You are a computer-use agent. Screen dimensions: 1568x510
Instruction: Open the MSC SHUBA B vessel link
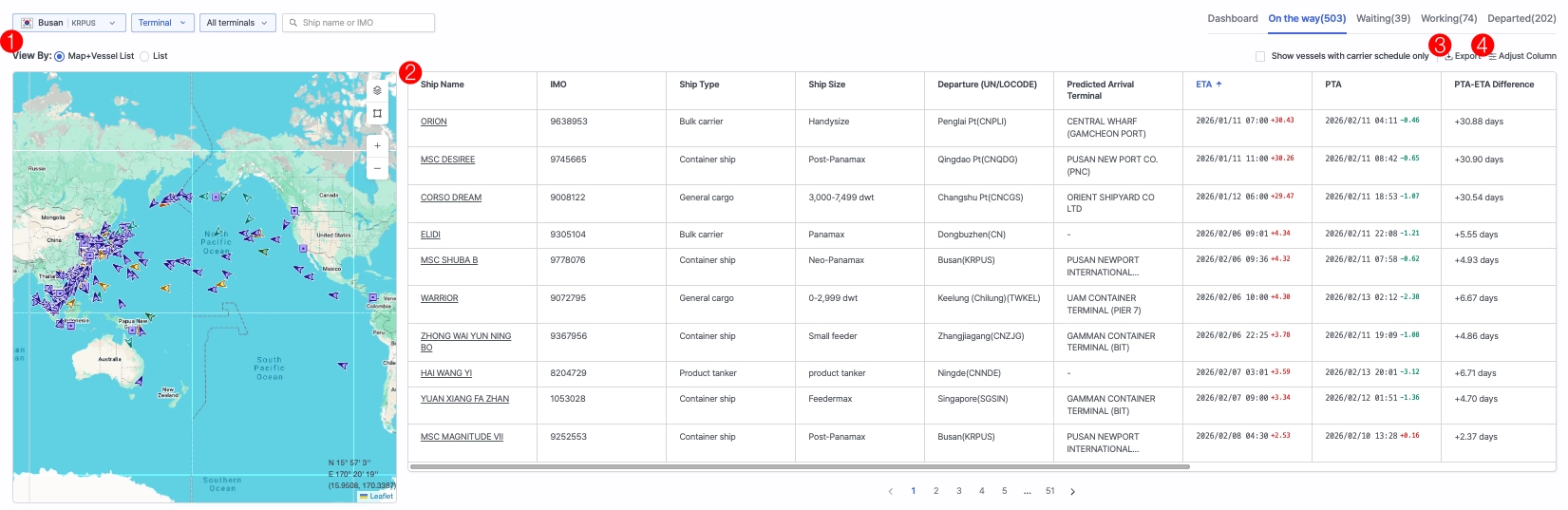(449, 260)
